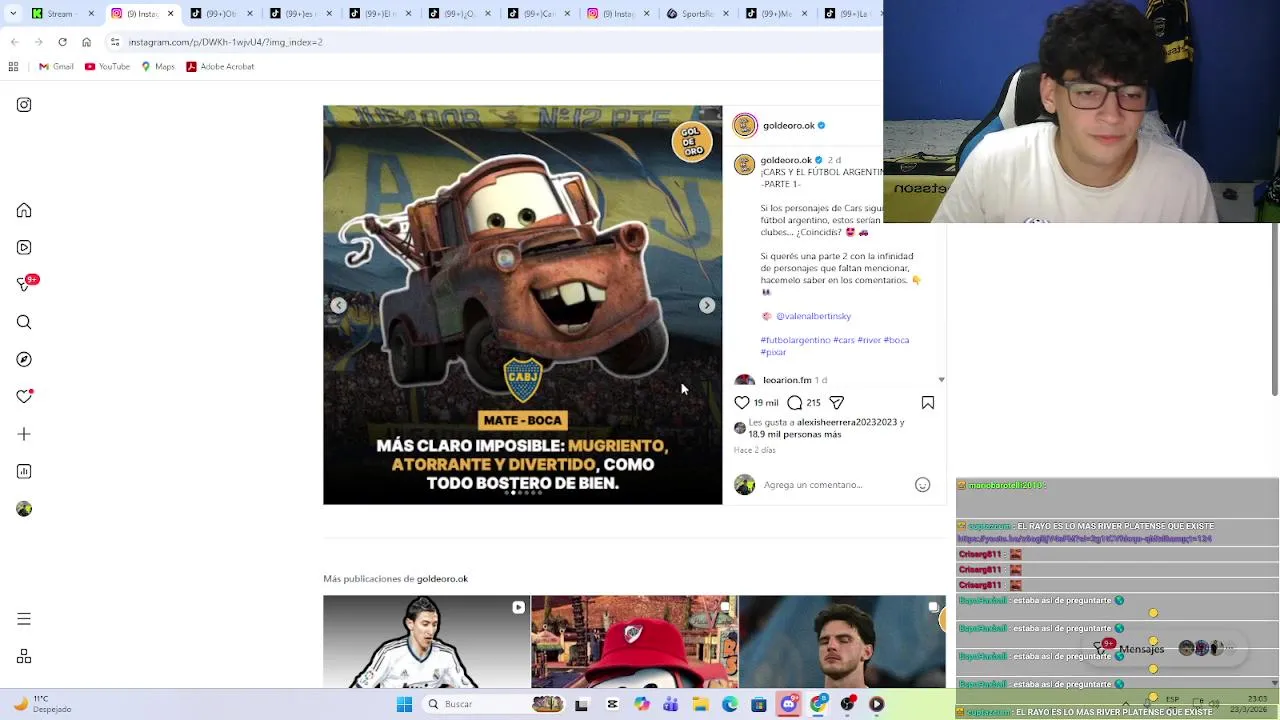Like the post with heart icon
The height and width of the screenshot is (720, 1280).
tap(742, 403)
